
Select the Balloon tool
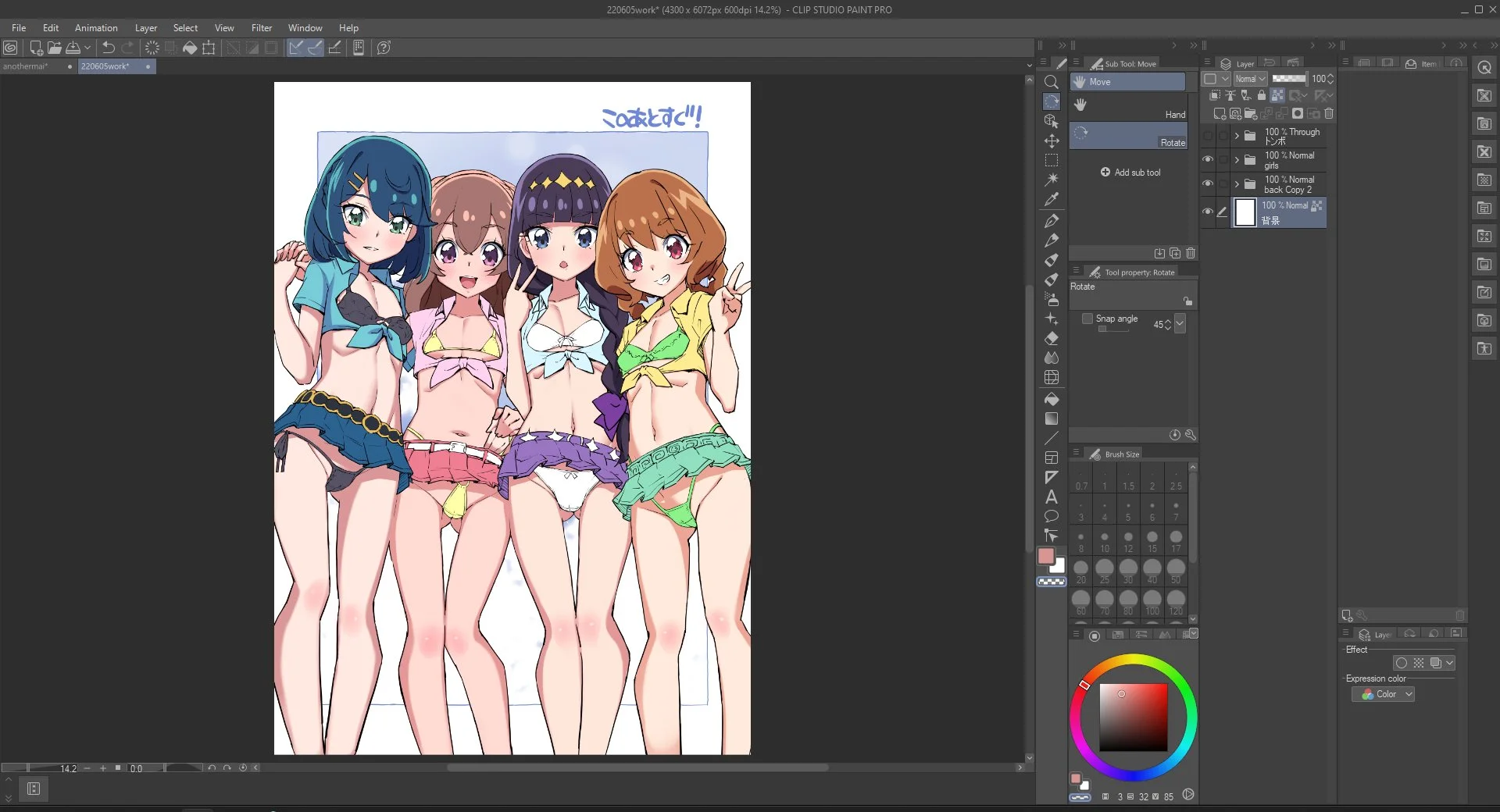[1052, 516]
